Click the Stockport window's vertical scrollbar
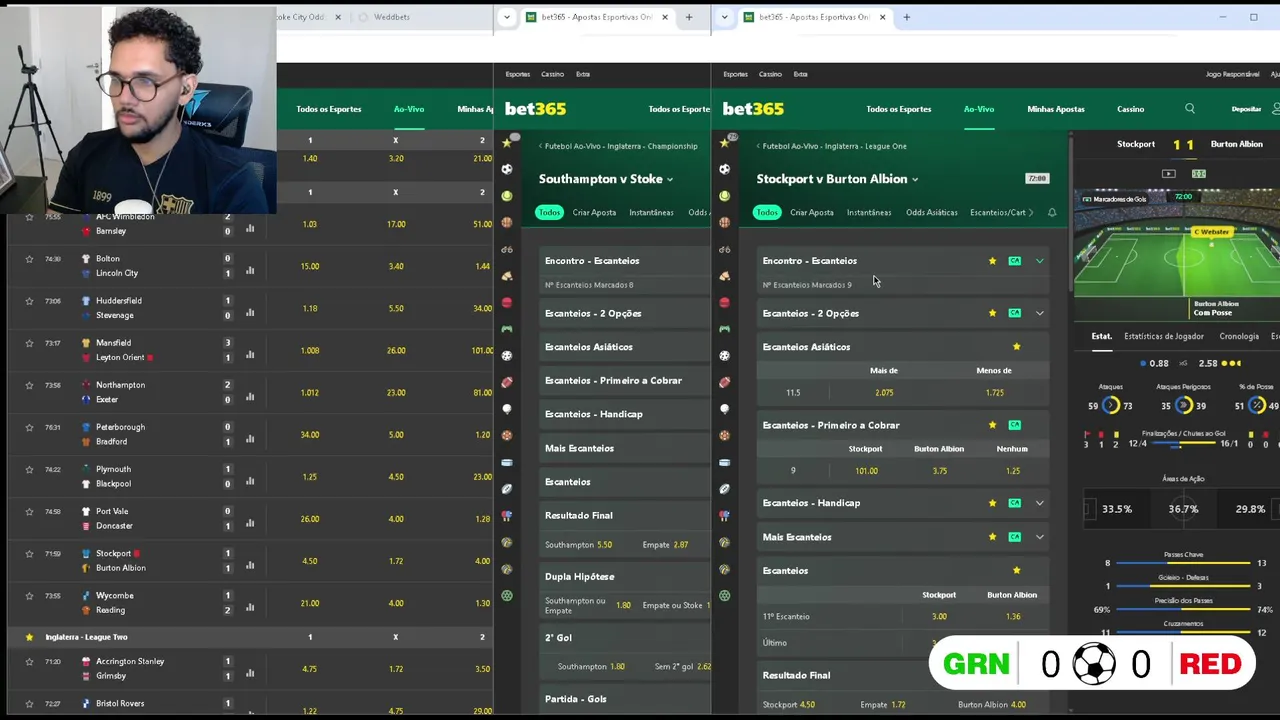Image resolution: width=1280 pixels, height=720 pixels. tap(1070, 215)
